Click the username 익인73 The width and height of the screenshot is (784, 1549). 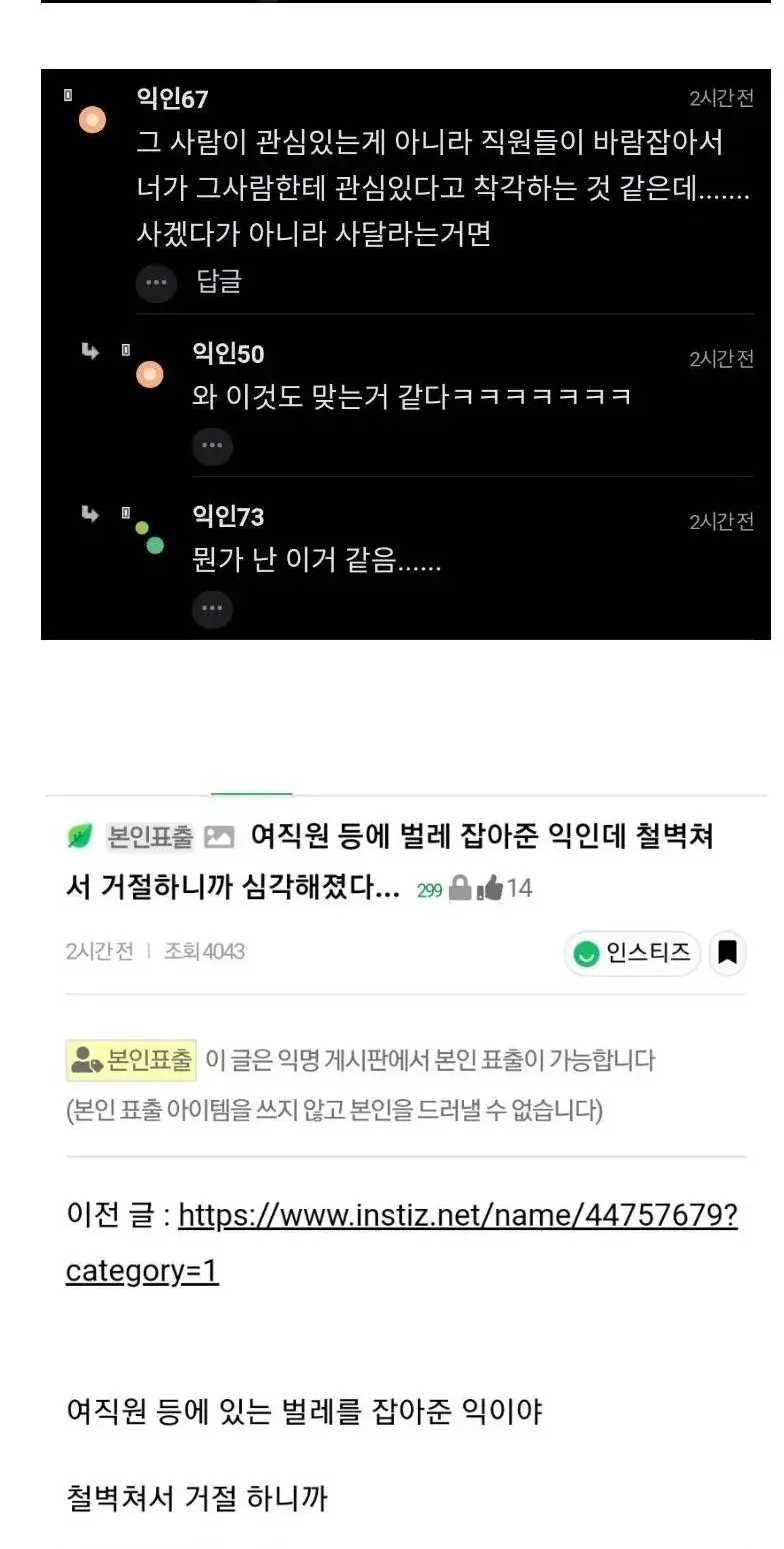click(228, 516)
